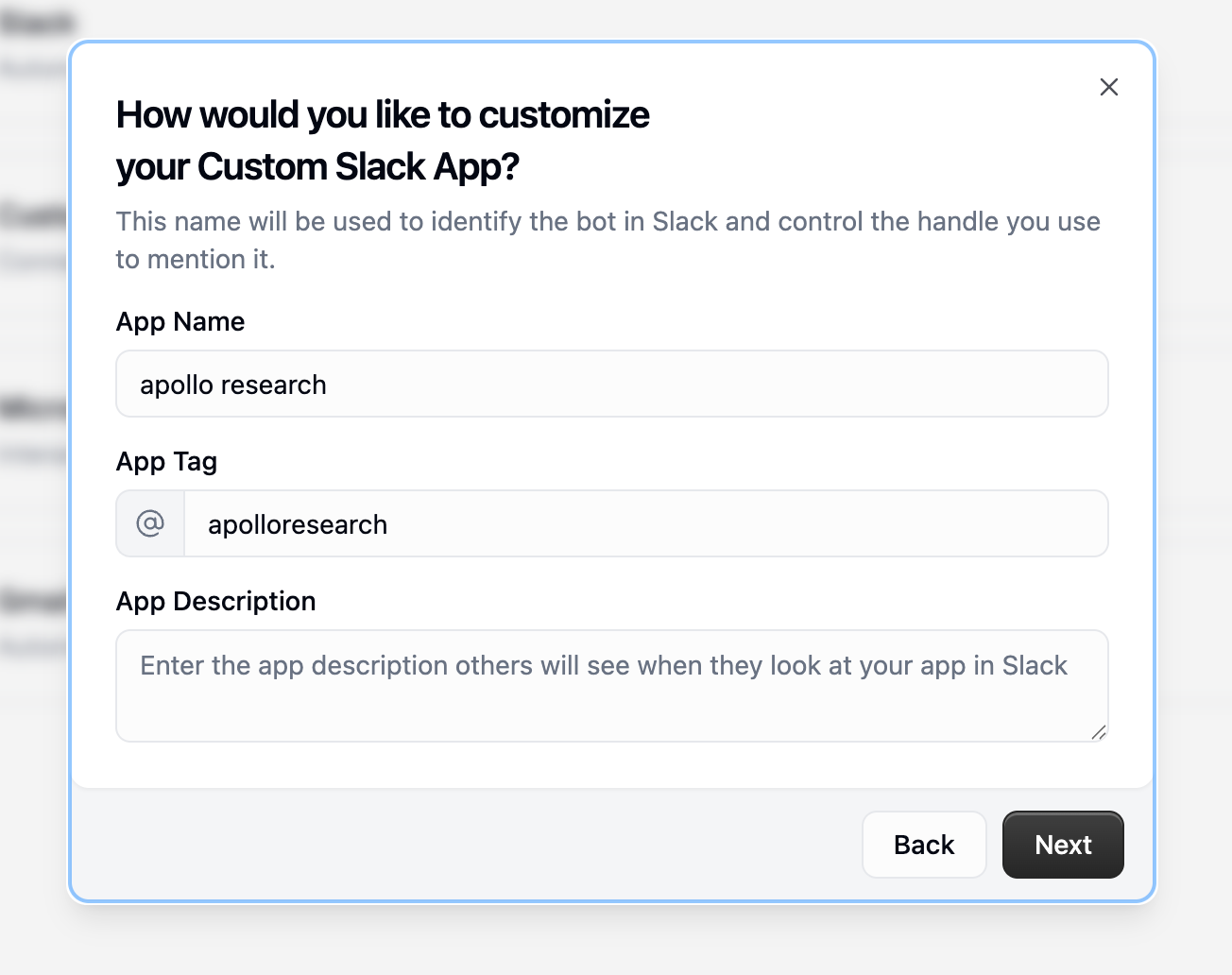
Task: Click the 'App Tag' field label
Action: [166, 461]
